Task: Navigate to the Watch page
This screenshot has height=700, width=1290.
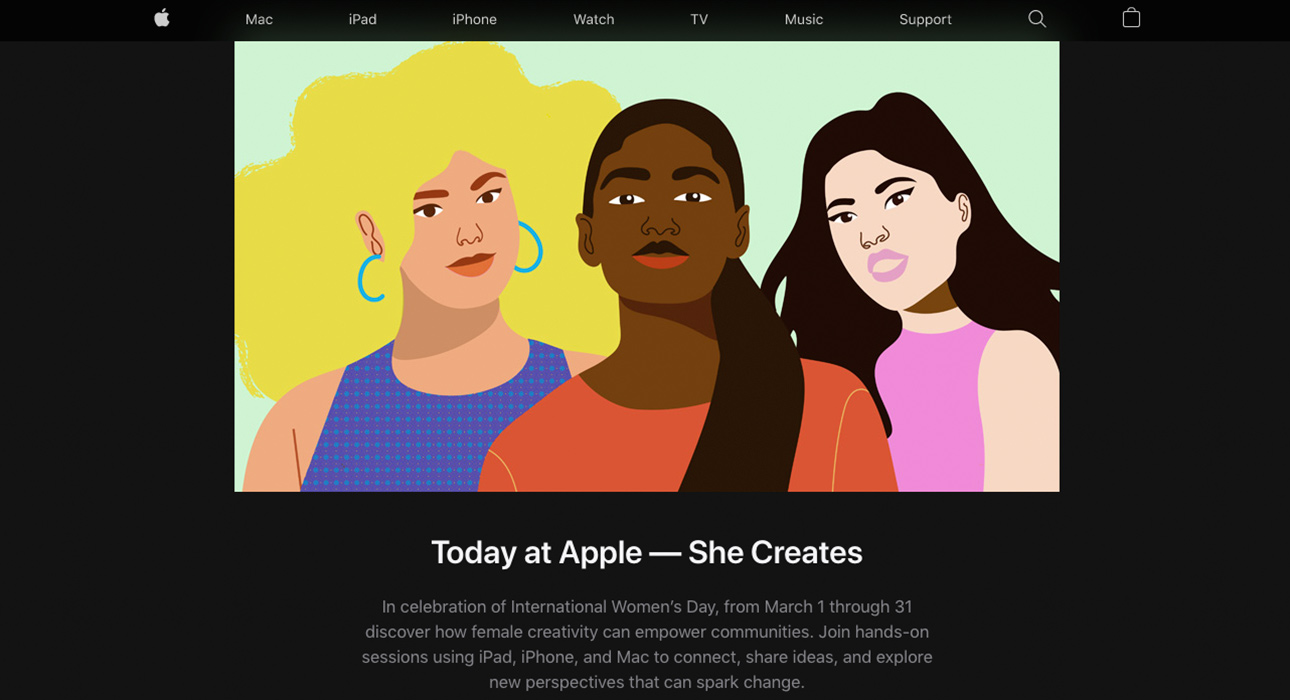Action: 593,19
